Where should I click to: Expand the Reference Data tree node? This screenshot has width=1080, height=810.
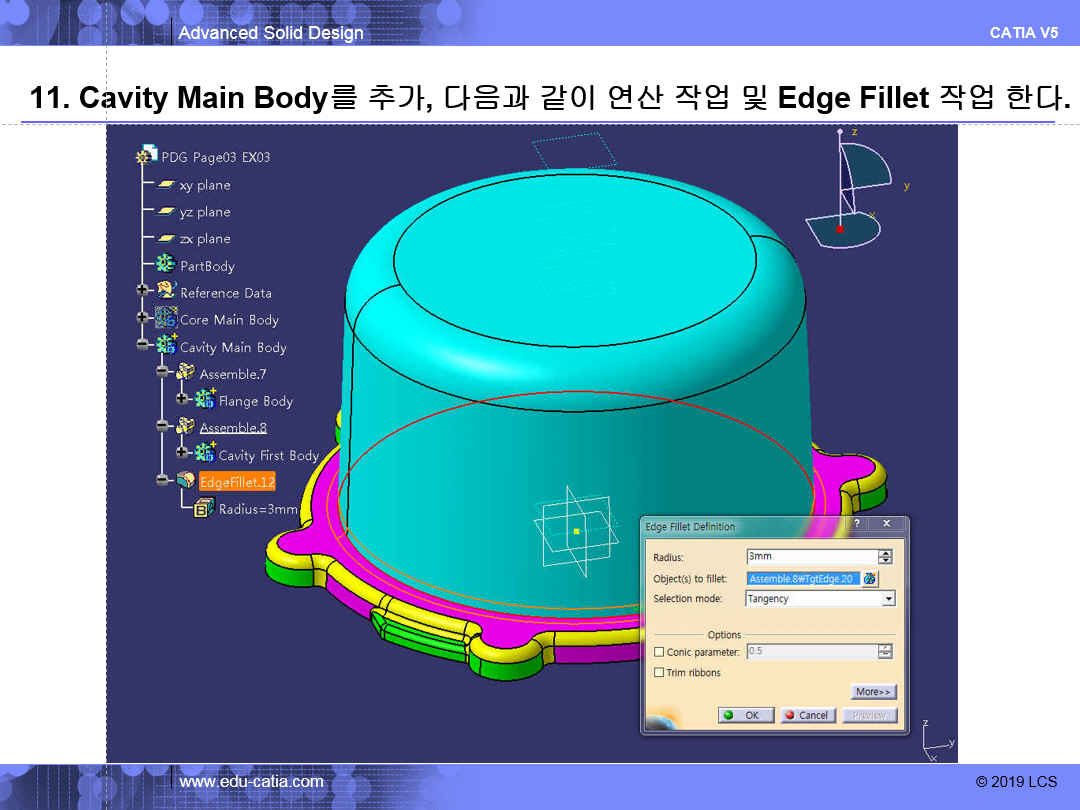142,292
